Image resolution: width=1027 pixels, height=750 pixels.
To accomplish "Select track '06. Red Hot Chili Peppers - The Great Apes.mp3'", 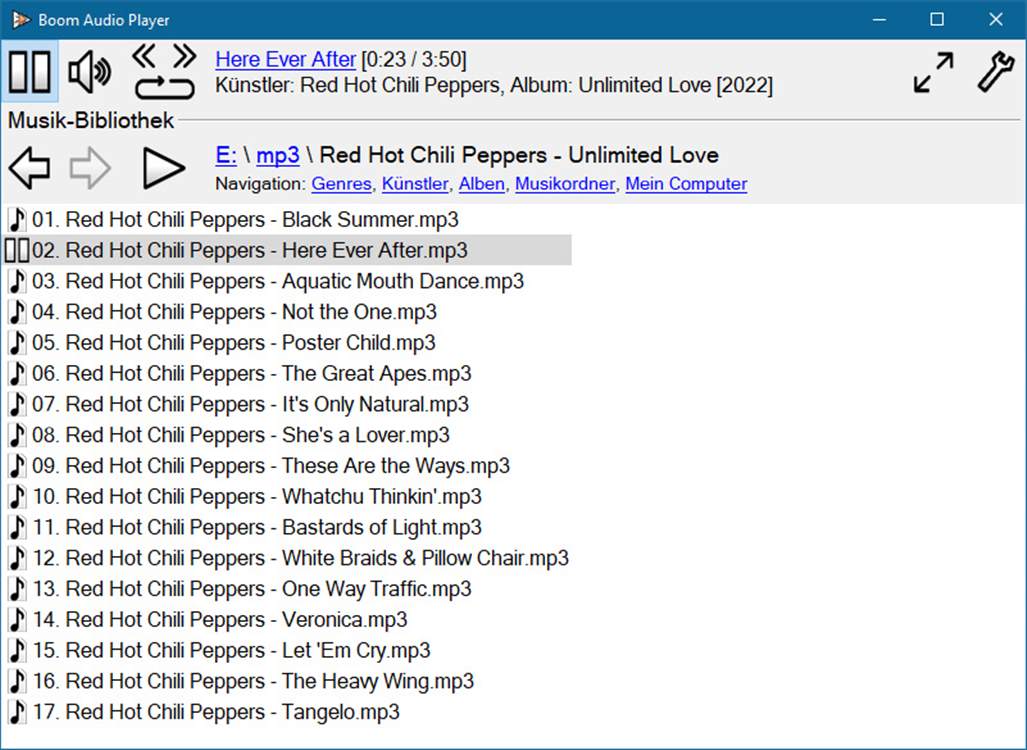I will tap(252, 373).
